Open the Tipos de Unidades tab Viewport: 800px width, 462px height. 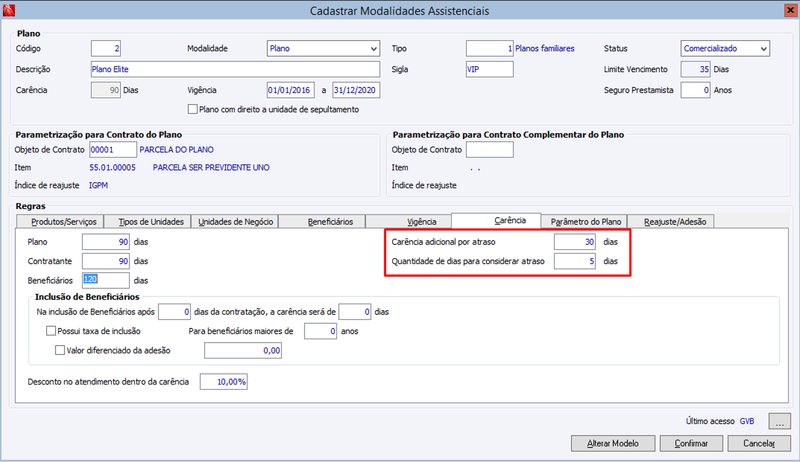point(147,222)
